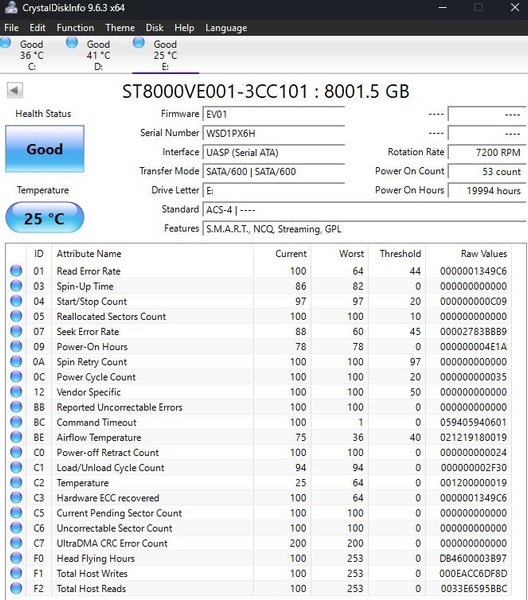The width and height of the screenshot is (528, 600).
Task: Click the Firmware field EV01
Action: click(274, 114)
